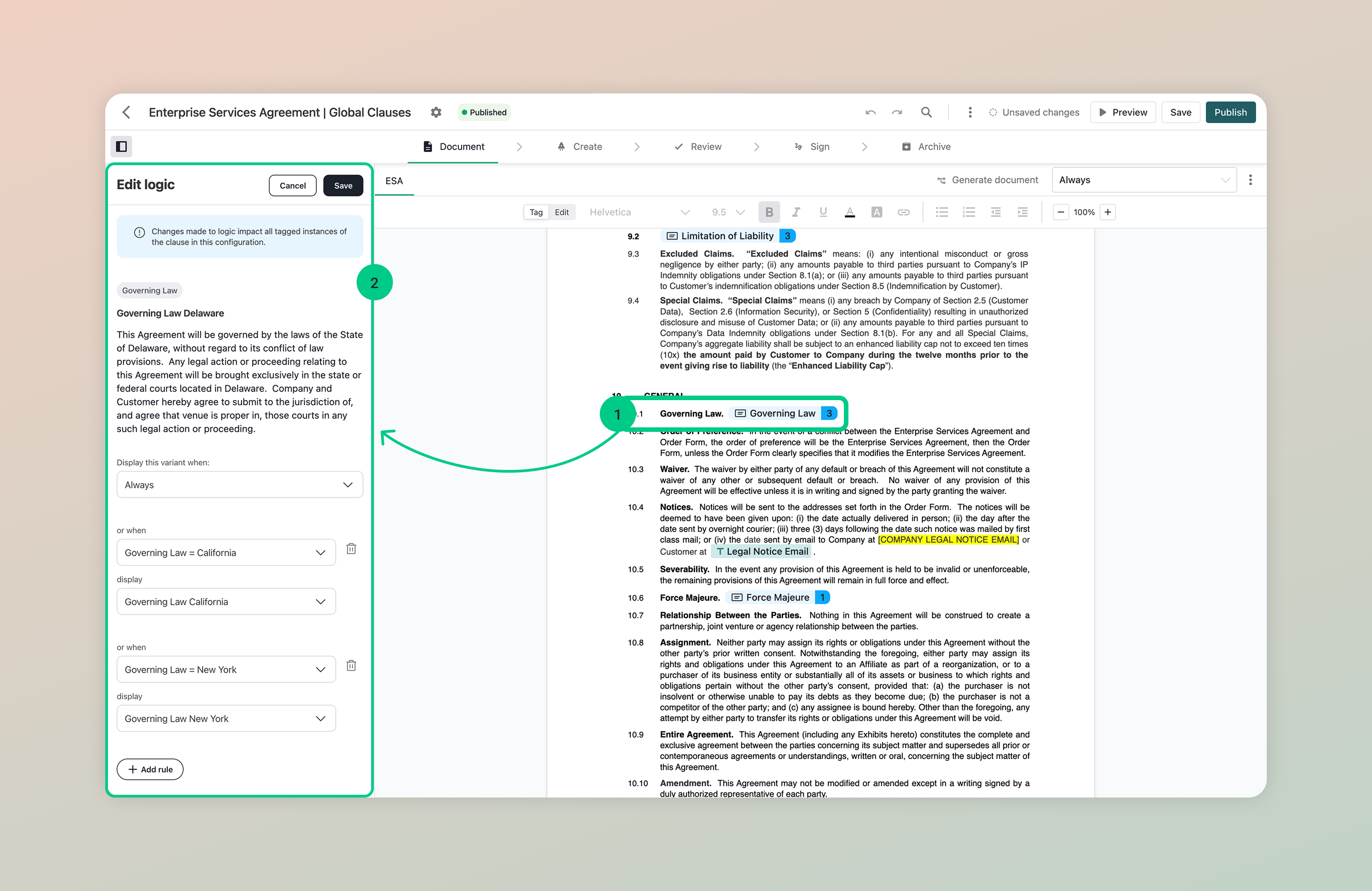Toggle underline formatting

coord(823,212)
